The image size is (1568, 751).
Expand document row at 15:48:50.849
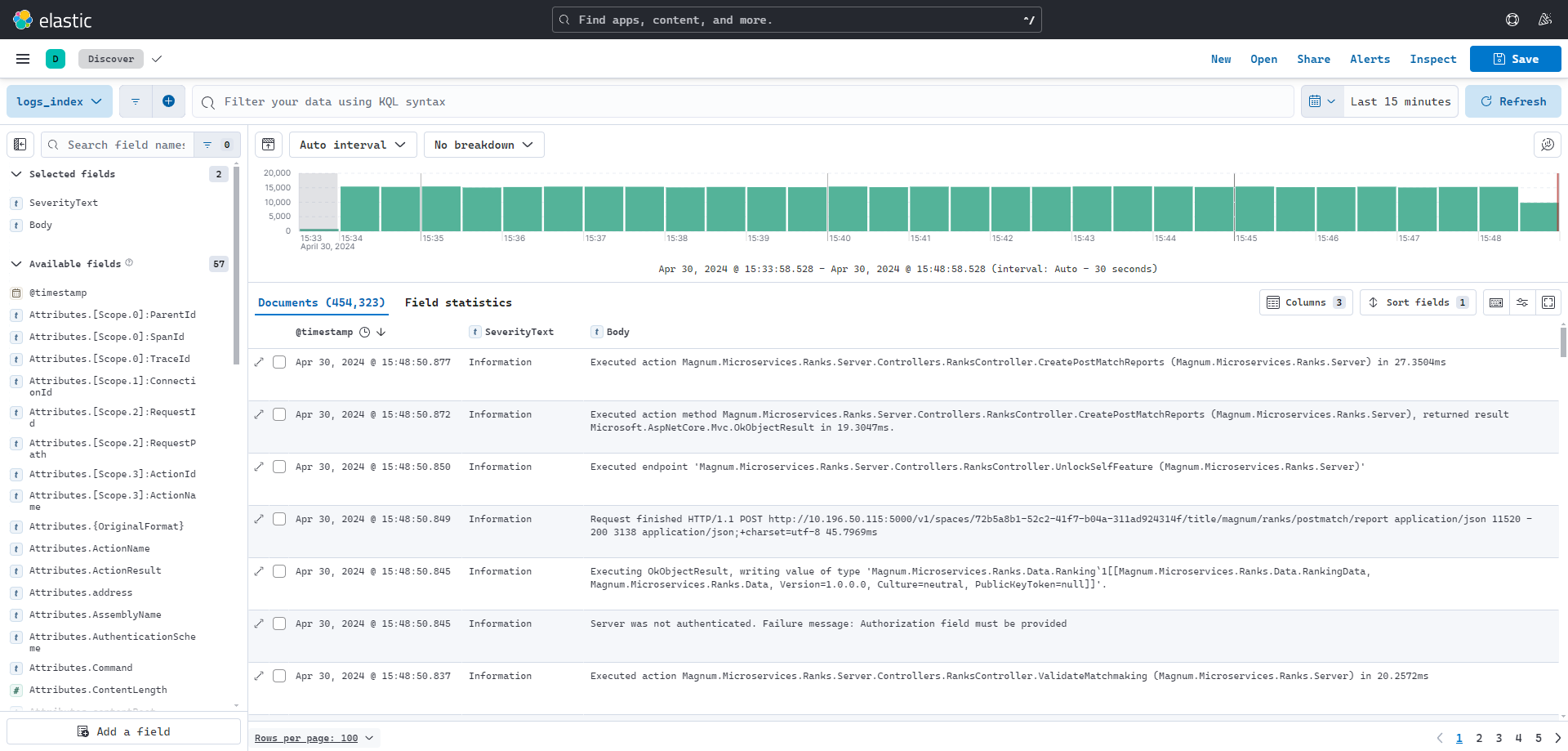point(259,519)
